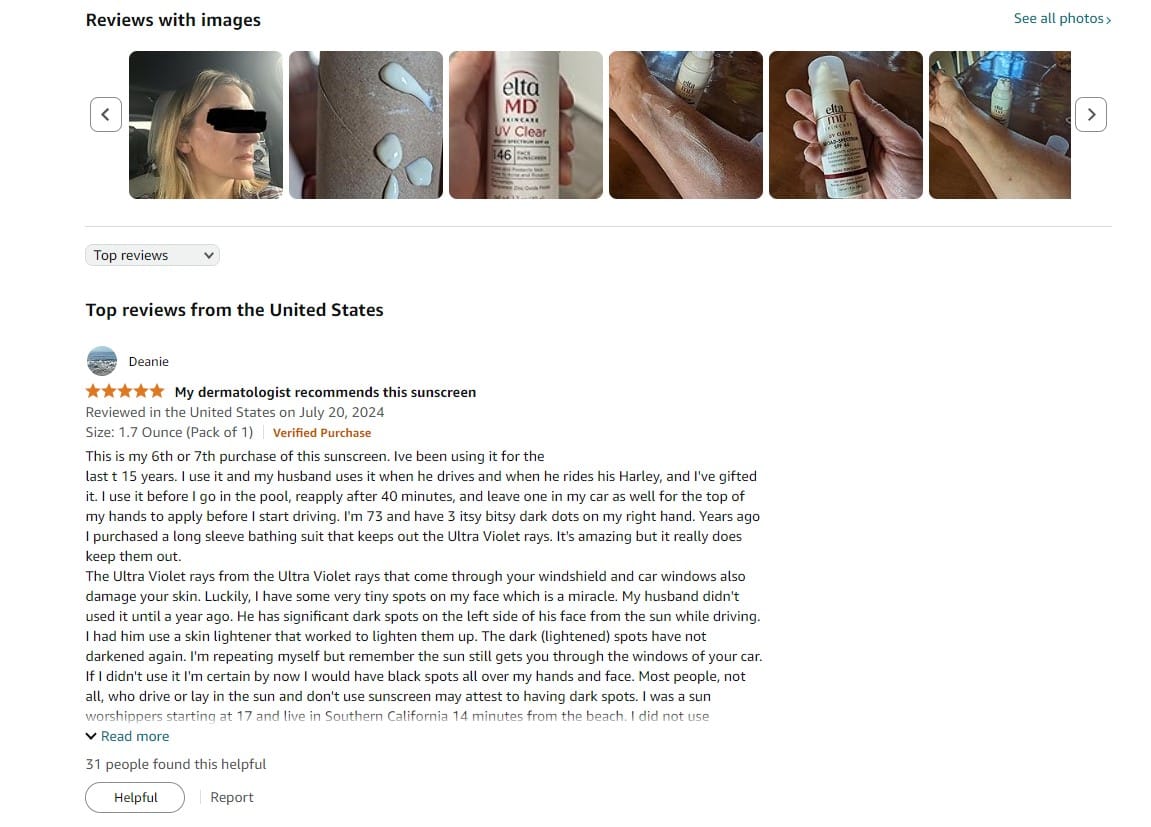This screenshot has height=827, width=1151.
Task: Open the arm with sunscreen photo
Action: click(x=686, y=125)
